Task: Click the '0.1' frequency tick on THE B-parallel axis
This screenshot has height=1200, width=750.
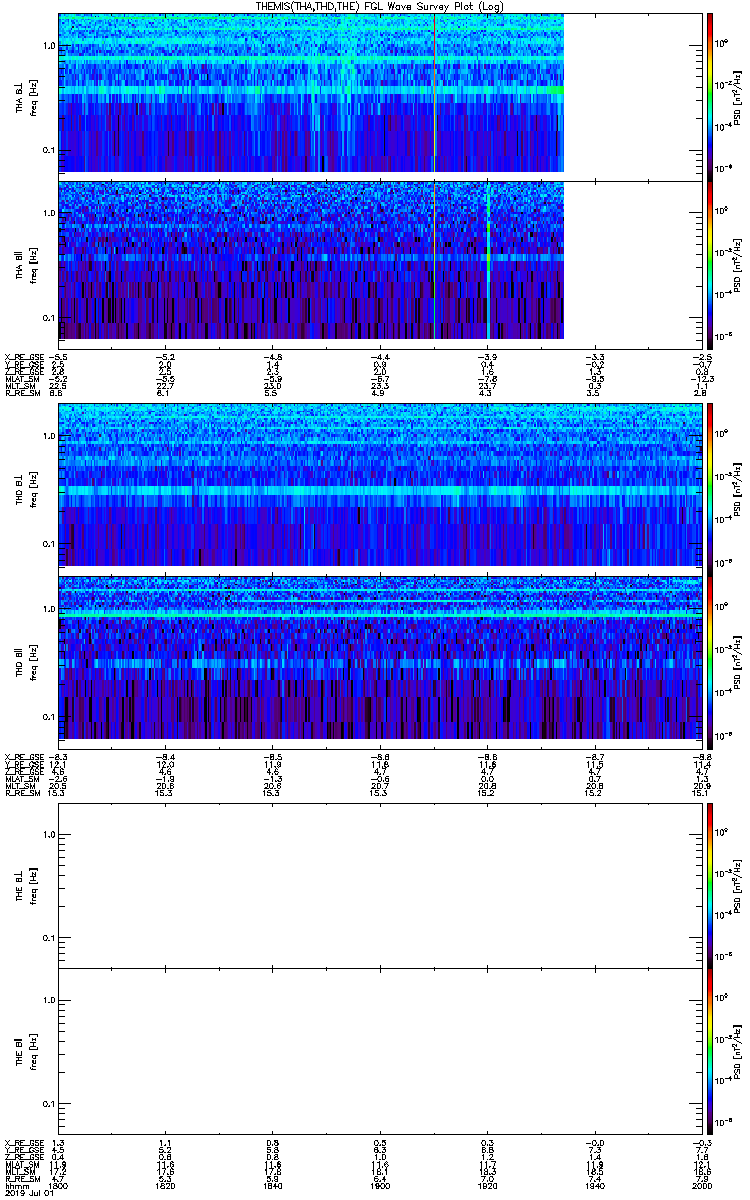Action: tap(47, 1104)
